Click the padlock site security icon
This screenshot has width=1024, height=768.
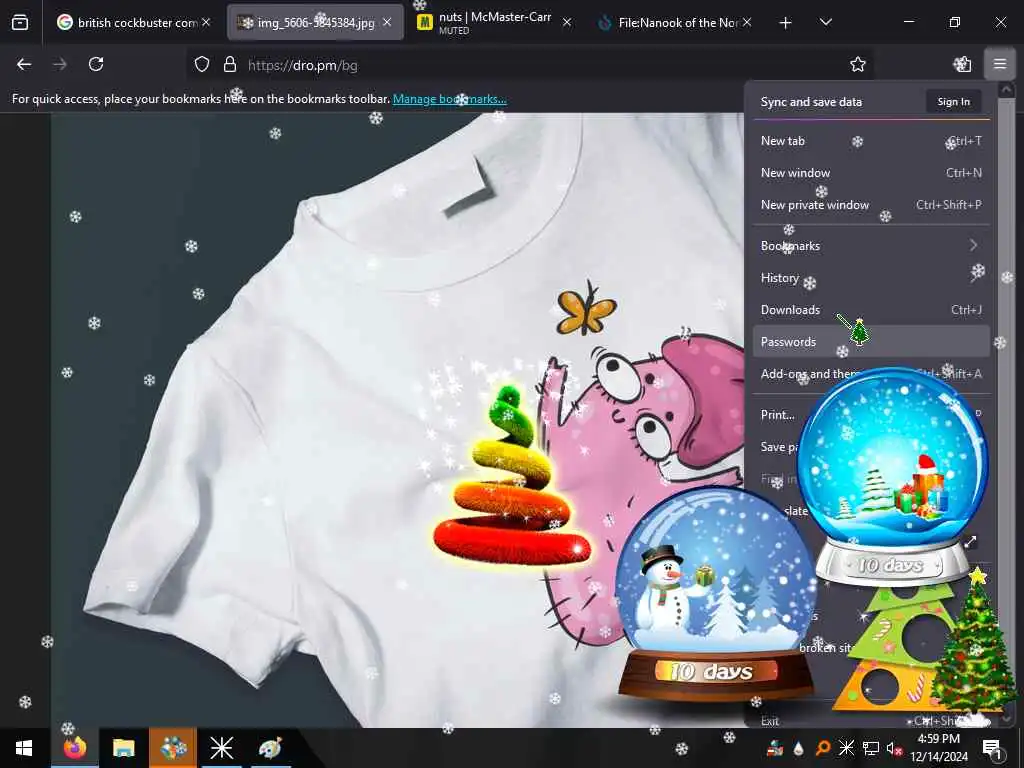pyautogui.click(x=229, y=64)
